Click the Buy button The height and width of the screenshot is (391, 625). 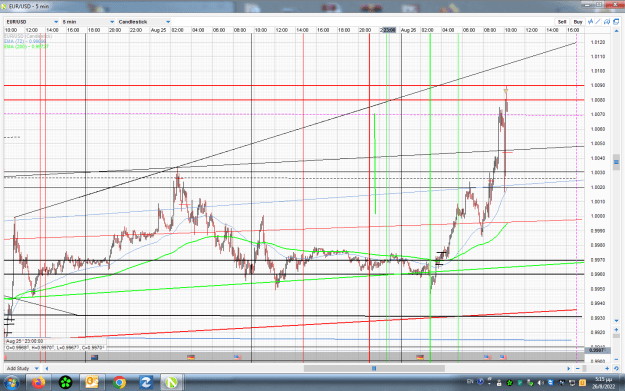coord(578,22)
